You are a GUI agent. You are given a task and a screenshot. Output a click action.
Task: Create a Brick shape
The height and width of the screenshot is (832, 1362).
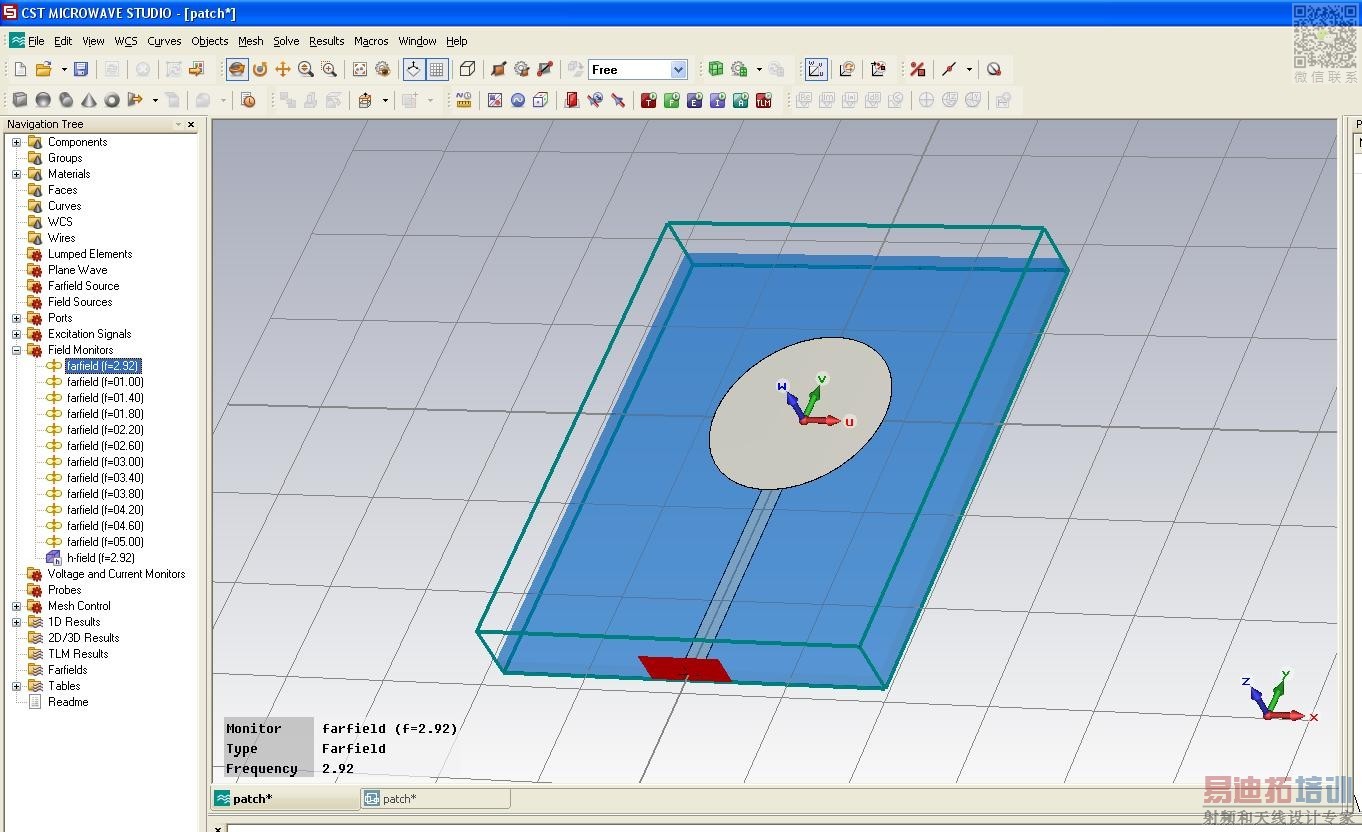20,100
